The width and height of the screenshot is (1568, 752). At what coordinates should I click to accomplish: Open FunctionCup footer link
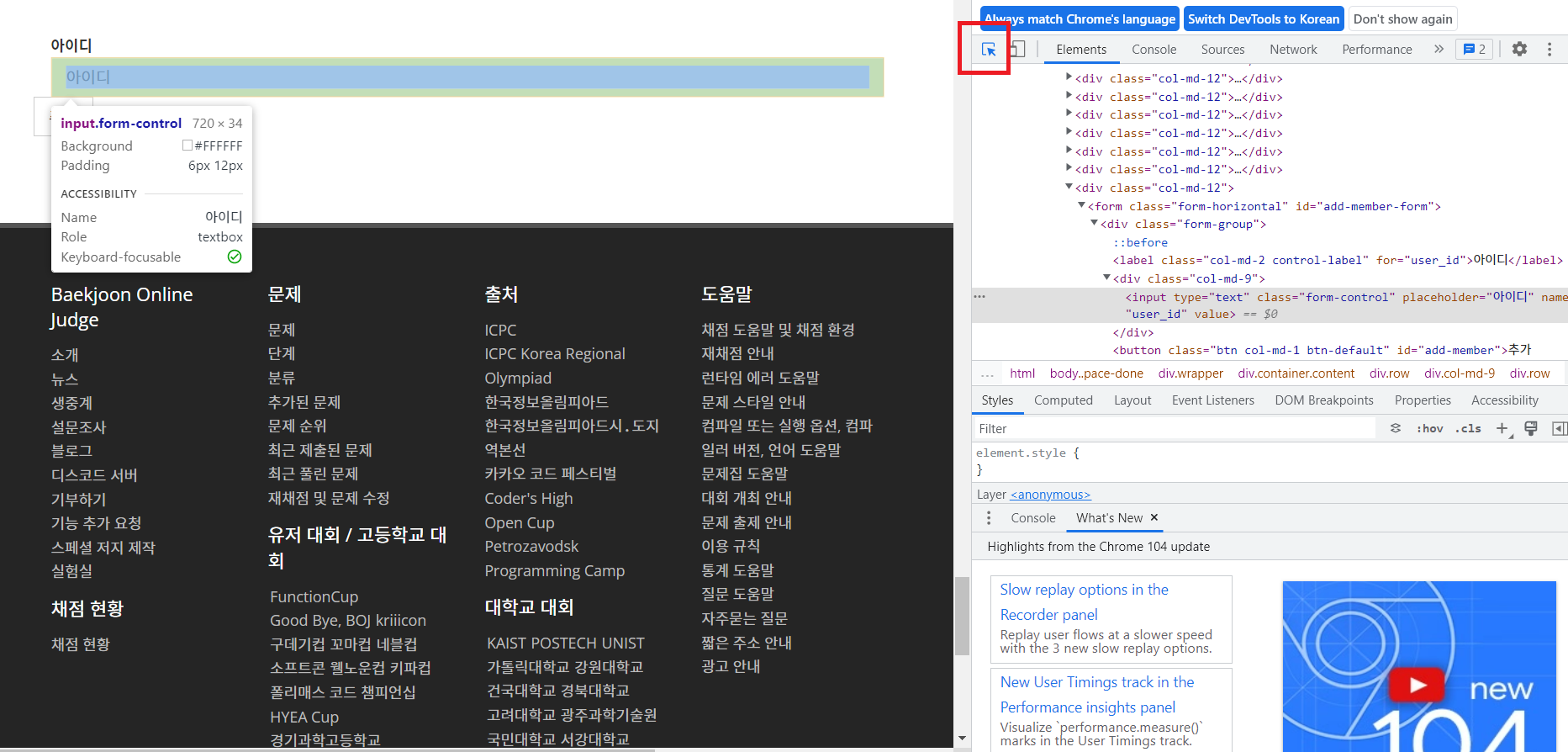pos(314,596)
